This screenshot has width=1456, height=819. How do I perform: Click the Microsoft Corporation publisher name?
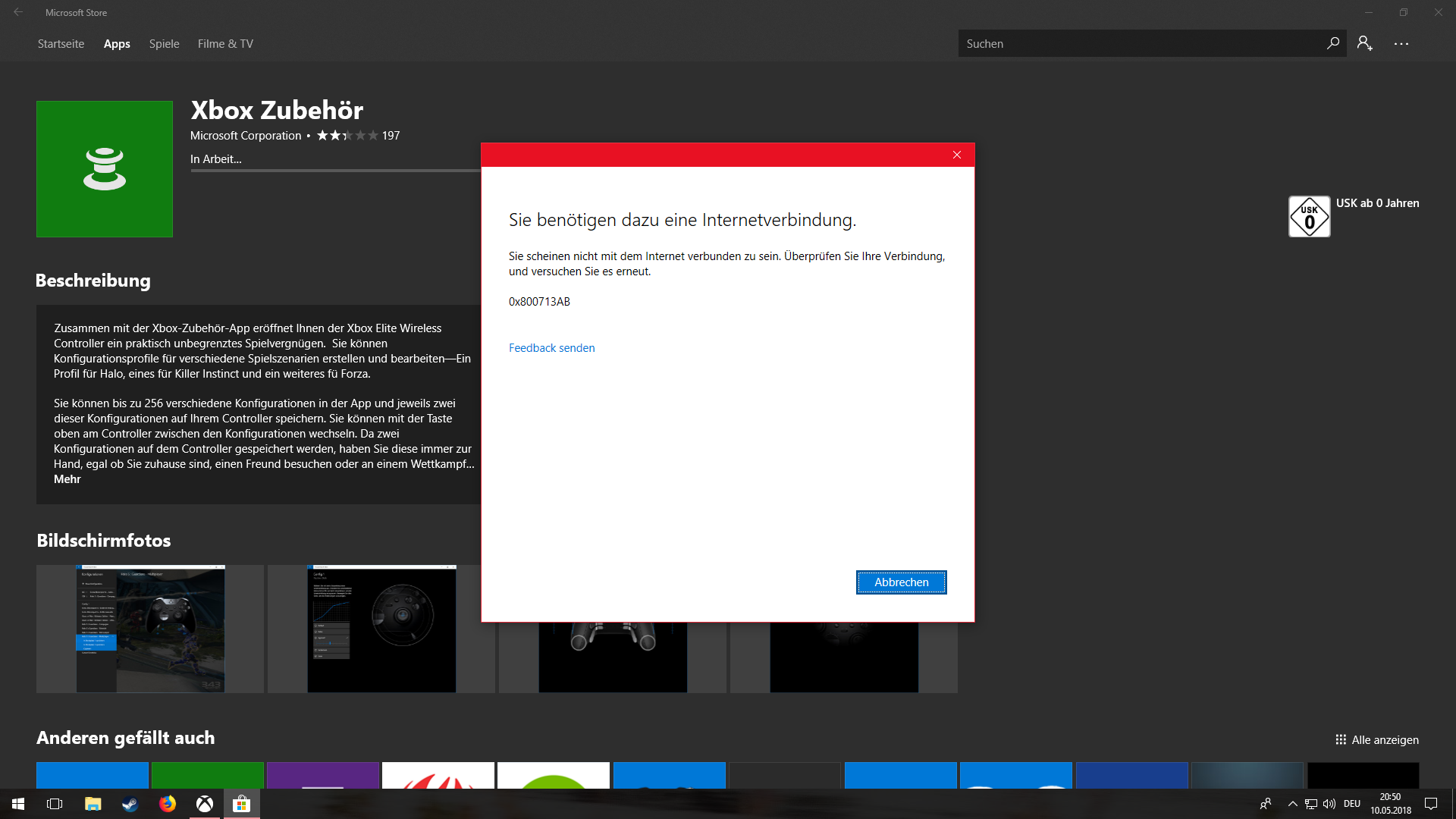click(x=246, y=136)
